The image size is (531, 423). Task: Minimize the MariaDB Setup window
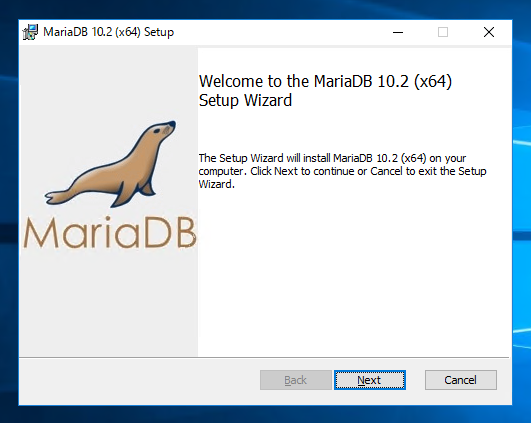click(398, 33)
